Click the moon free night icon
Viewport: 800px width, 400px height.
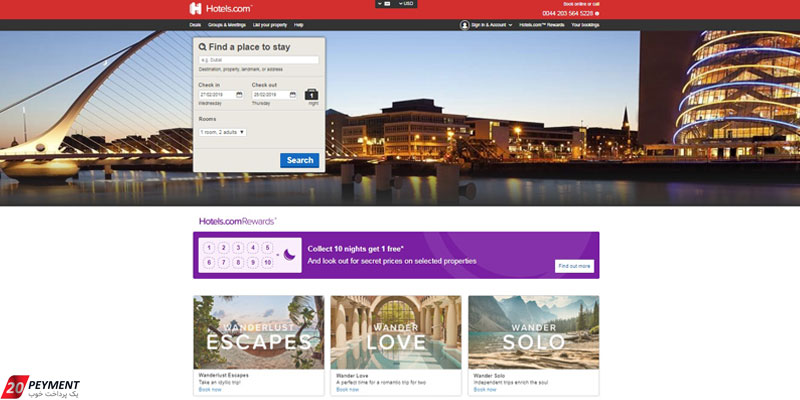(289, 255)
